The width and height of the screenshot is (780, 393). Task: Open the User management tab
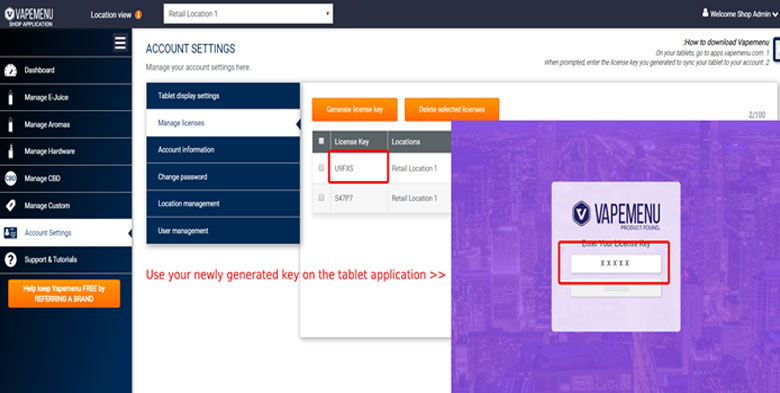pyautogui.click(x=223, y=231)
